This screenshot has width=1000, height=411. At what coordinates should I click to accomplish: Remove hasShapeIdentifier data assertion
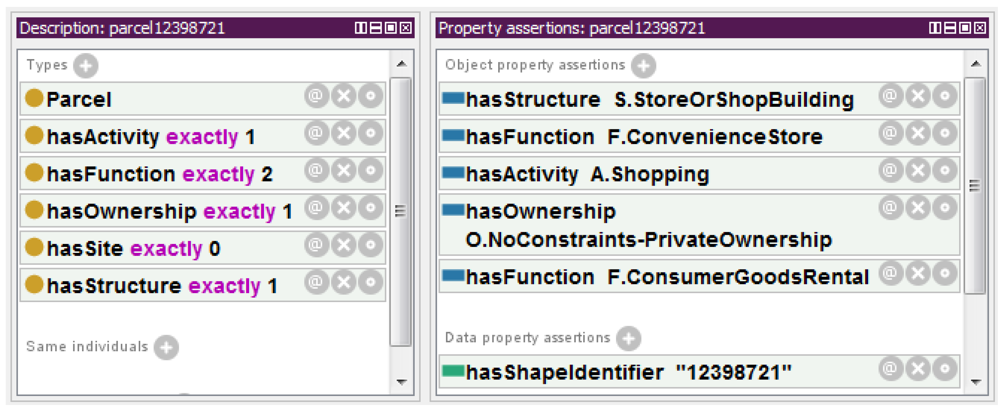pos(918,368)
